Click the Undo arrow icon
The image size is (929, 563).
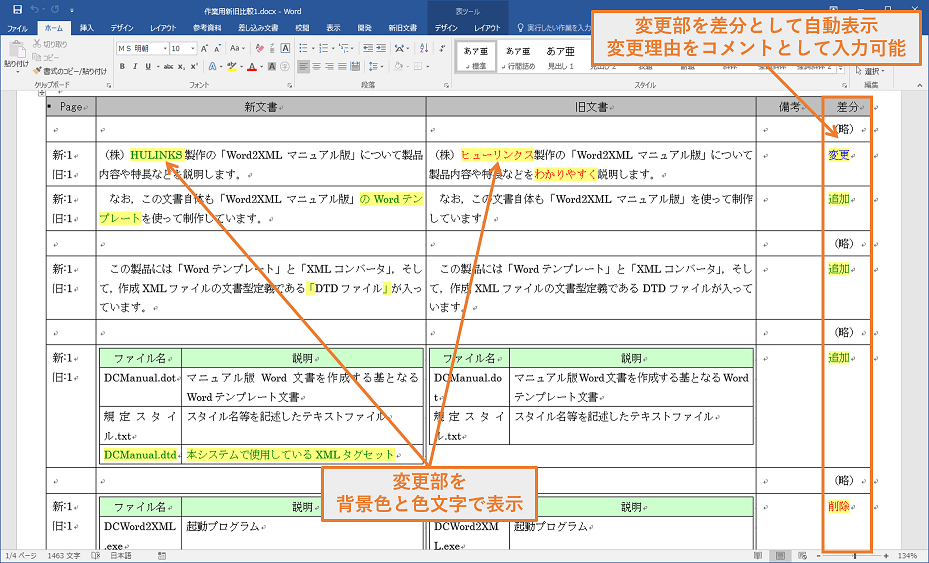pyautogui.click(x=34, y=9)
